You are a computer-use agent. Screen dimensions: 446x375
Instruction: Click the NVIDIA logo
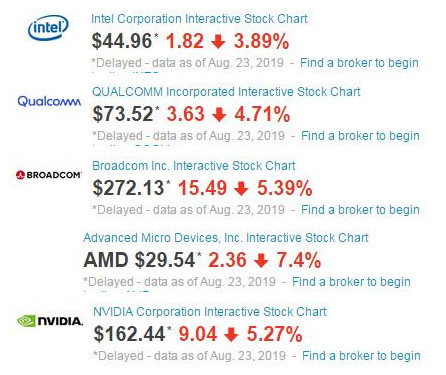(50, 321)
